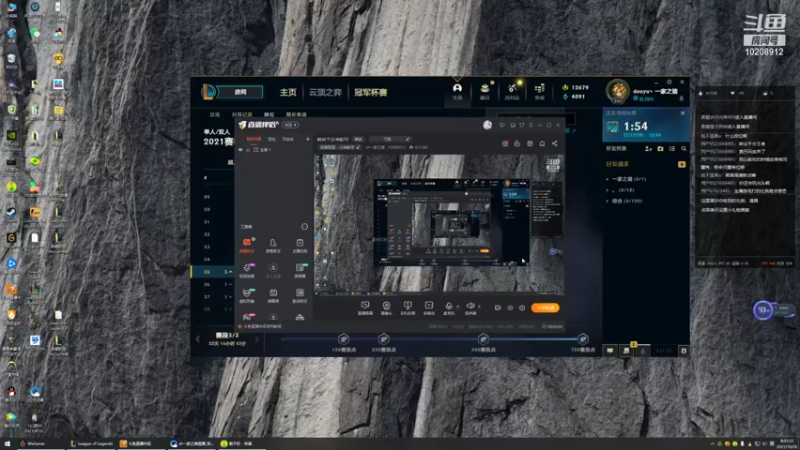This screenshot has height=450, width=800.
Task: Collapse the toolbox panel with round button
Action: (305, 227)
